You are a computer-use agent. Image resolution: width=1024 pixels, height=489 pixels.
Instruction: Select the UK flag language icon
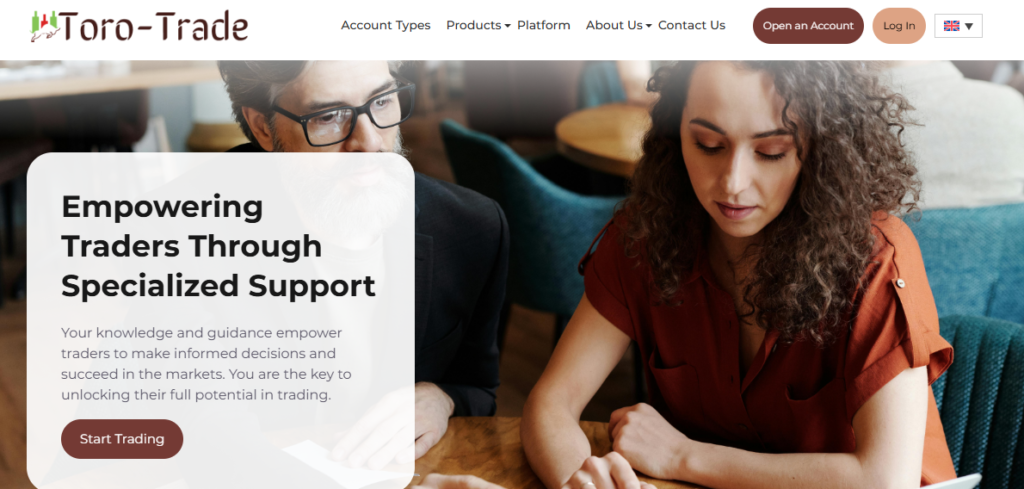[952, 26]
